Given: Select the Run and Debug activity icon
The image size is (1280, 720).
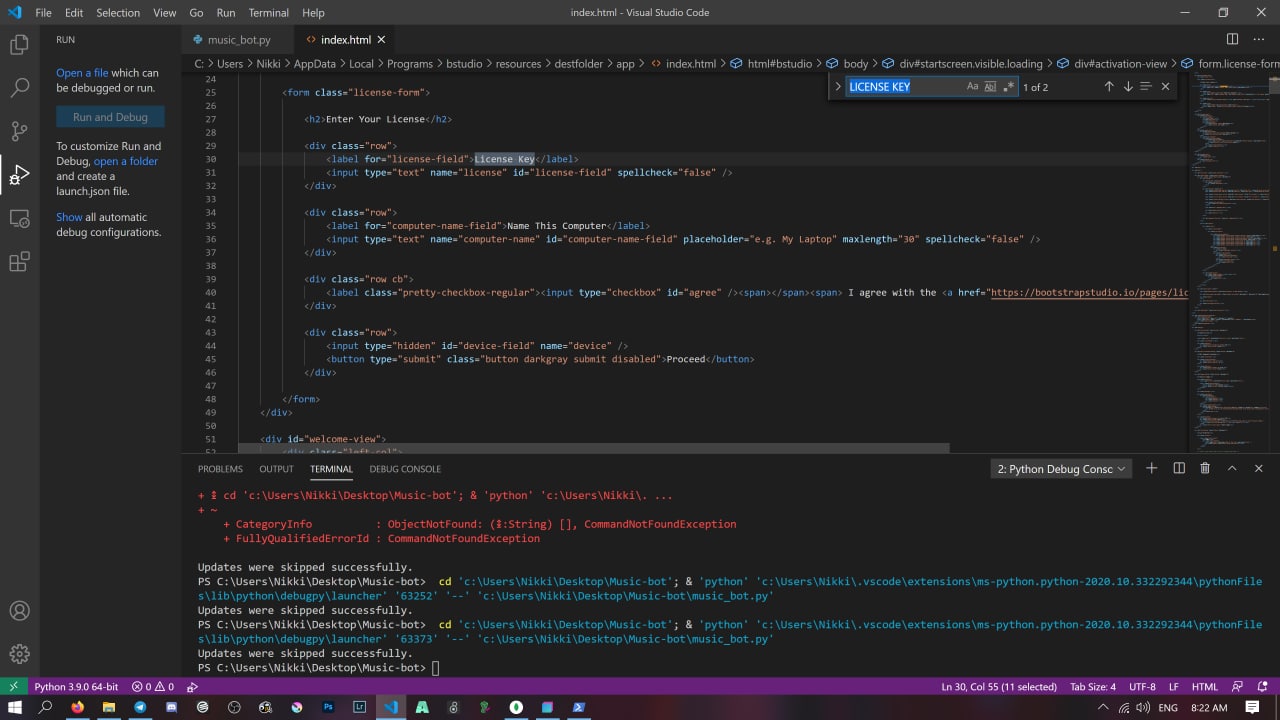Looking at the screenshot, I should coord(19,175).
